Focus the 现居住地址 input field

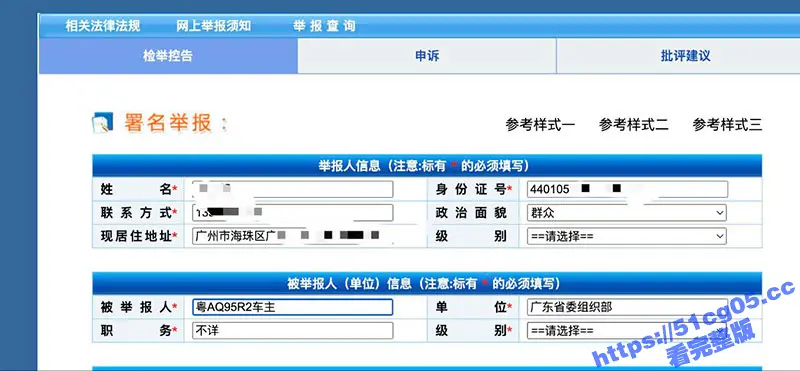coord(293,236)
